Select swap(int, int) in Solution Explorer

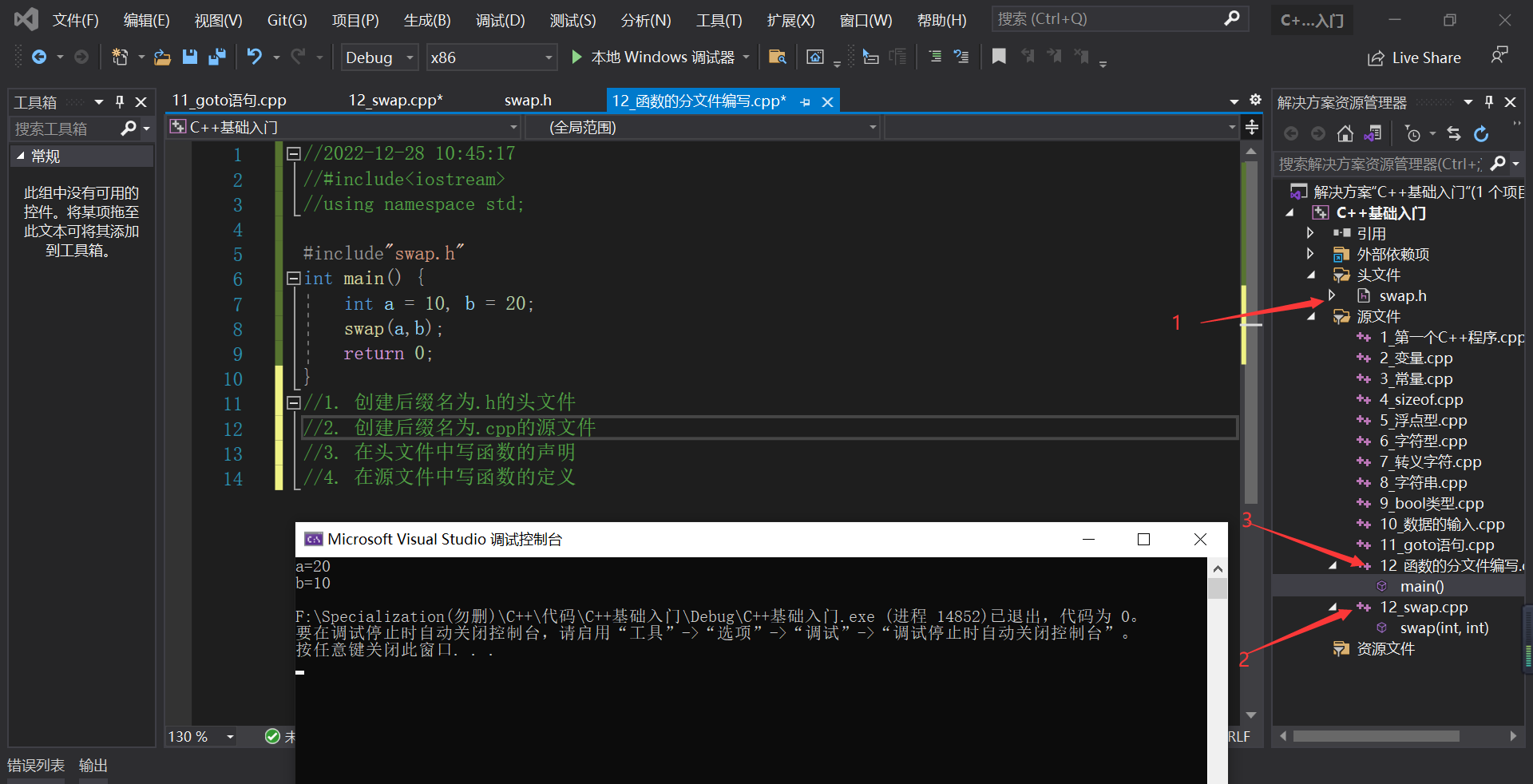(x=1444, y=628)
